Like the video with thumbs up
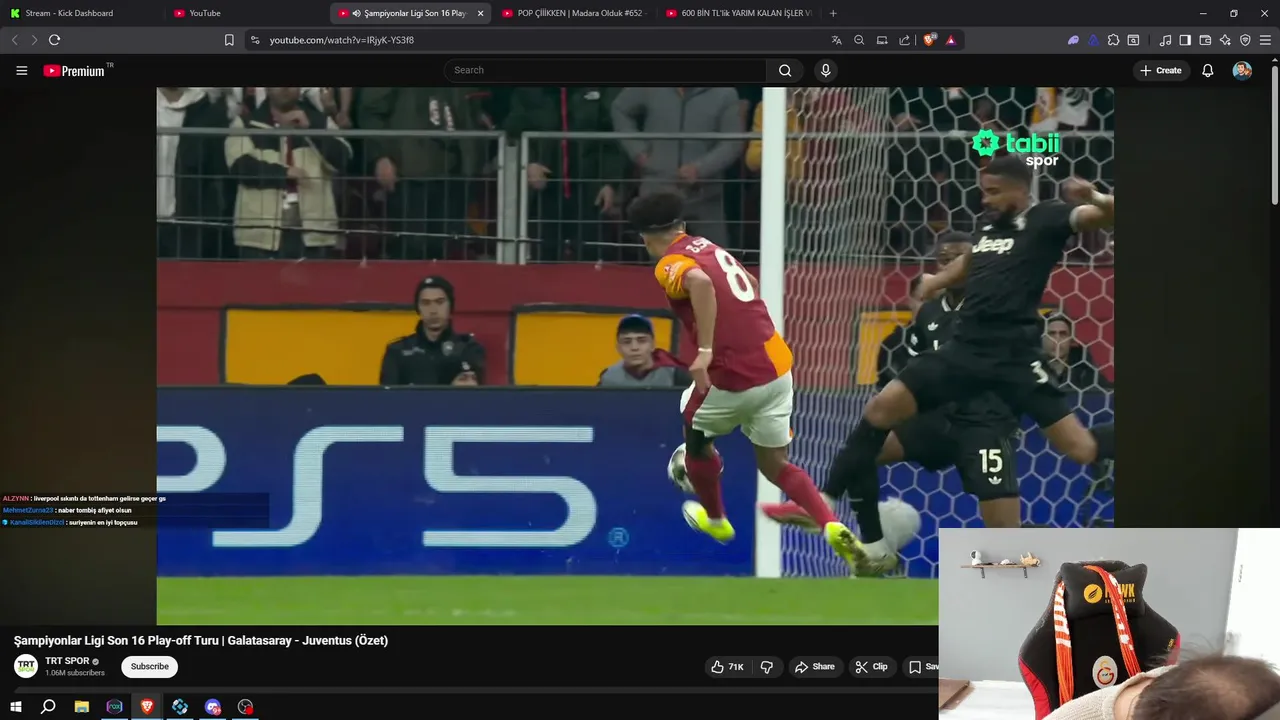 coord(727,667)
